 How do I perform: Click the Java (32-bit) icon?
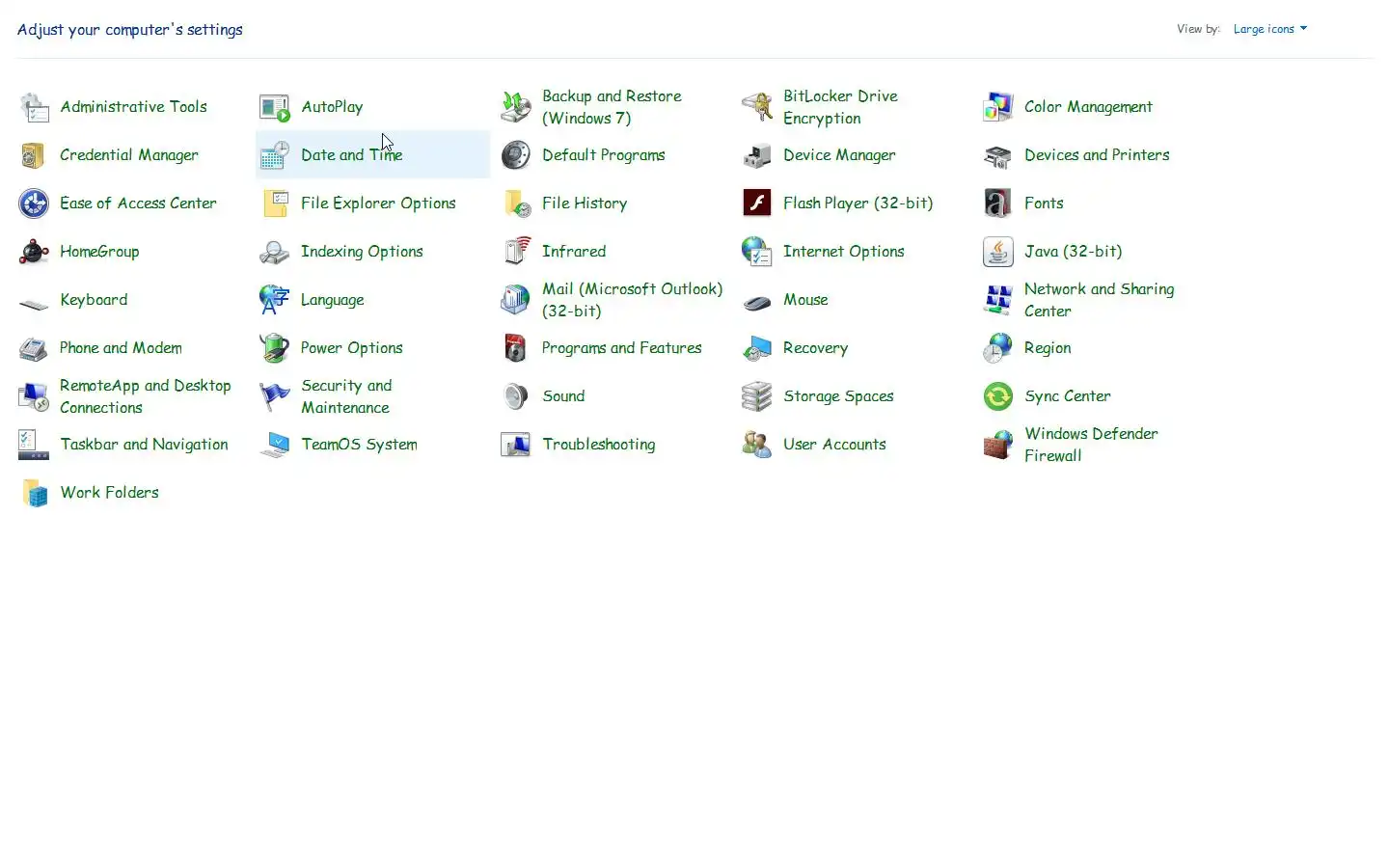998,252
